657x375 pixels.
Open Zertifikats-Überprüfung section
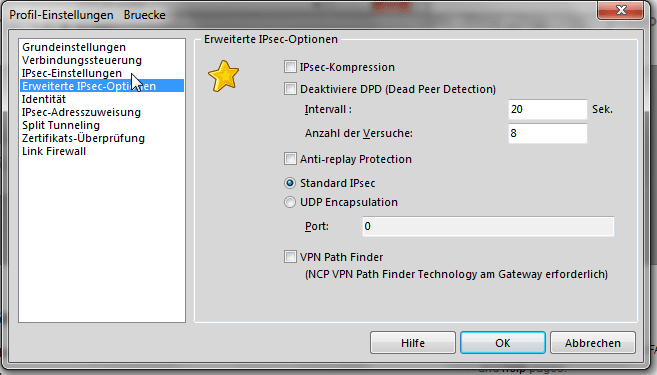point(83,138)
